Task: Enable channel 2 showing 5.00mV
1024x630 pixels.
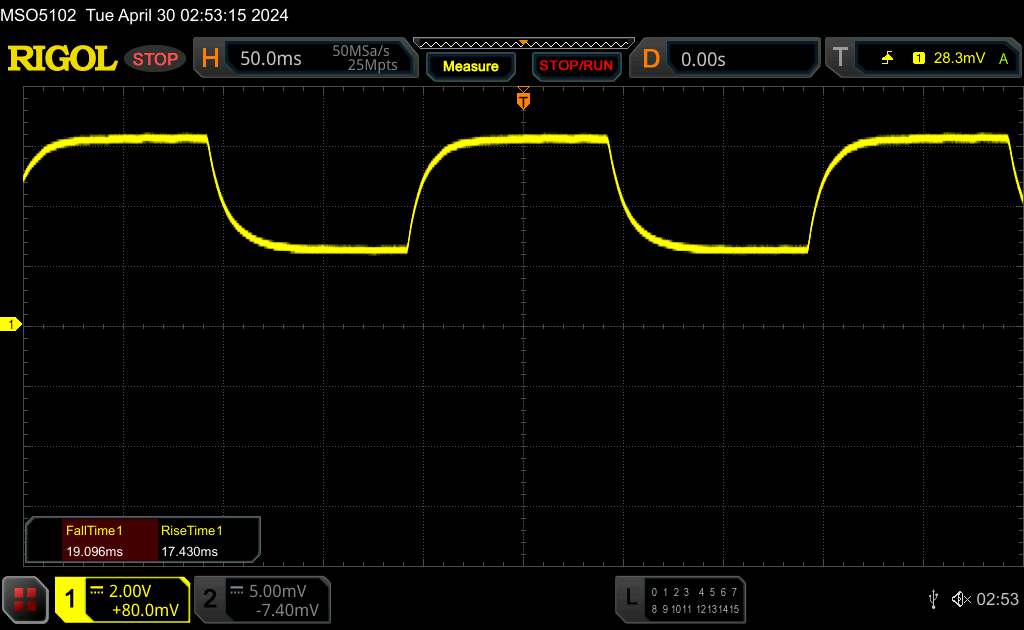Action: tap(262, 598)
